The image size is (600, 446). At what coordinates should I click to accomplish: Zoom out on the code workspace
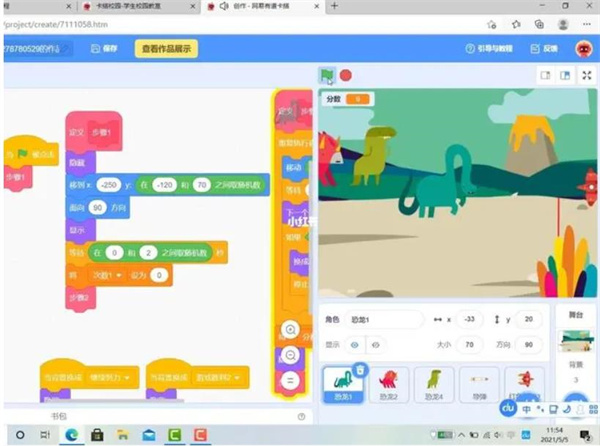290,355
